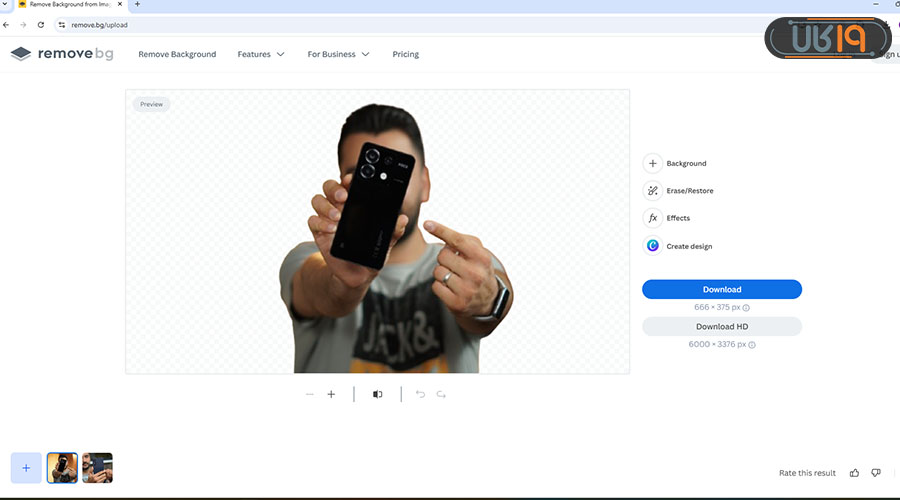900x500 pixels.
Task: Open the Remove Background menu item
Action: coord(177,54)
